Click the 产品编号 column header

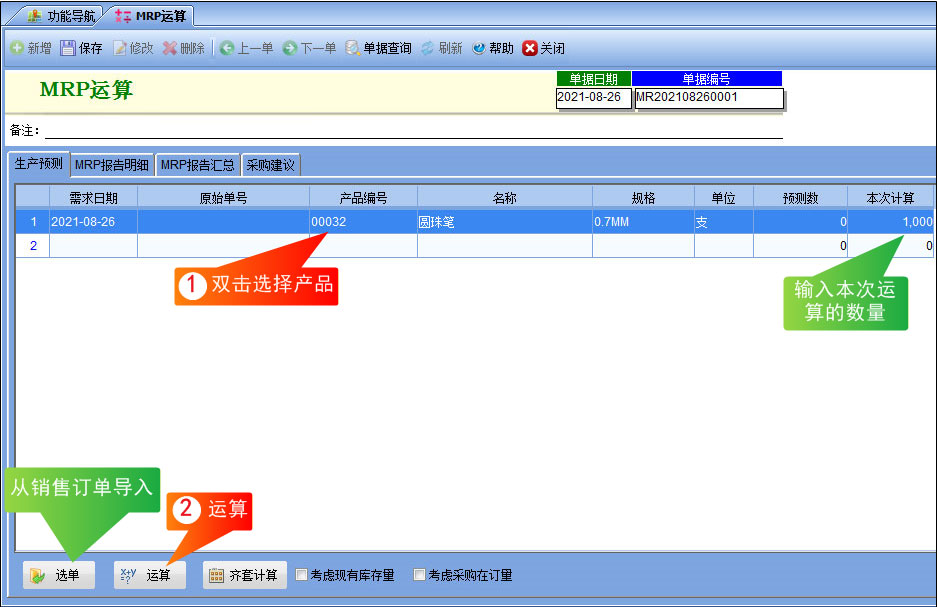363,198
